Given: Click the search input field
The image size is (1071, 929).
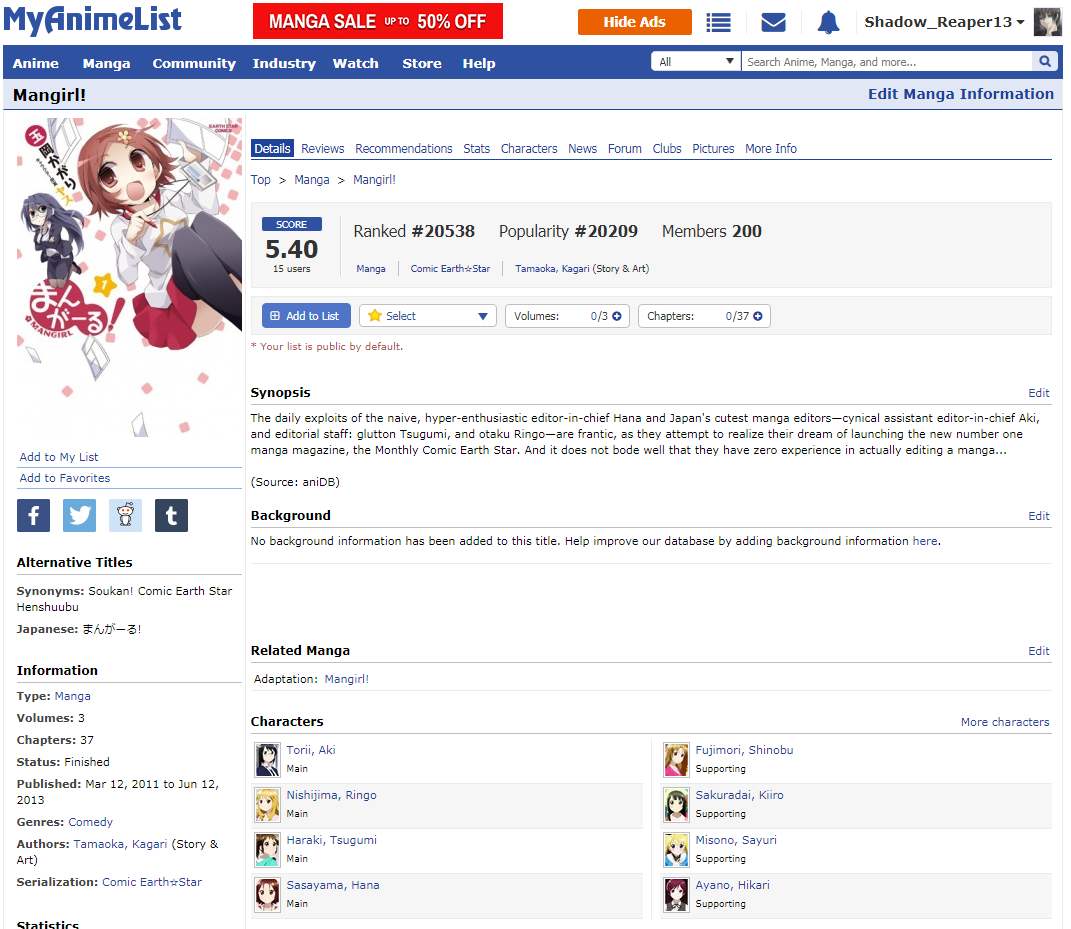Looking at the screenshot, I should point(886,62).
